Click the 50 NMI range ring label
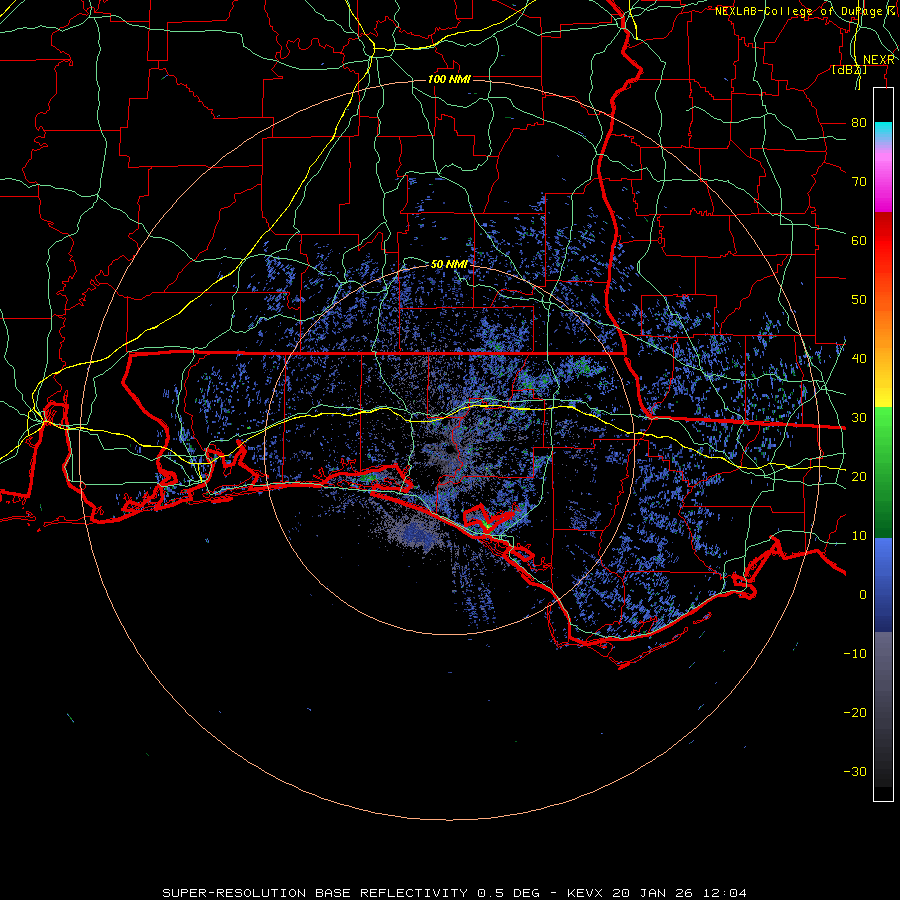Viewport: 900px width, 900px height. coord(449,264)
